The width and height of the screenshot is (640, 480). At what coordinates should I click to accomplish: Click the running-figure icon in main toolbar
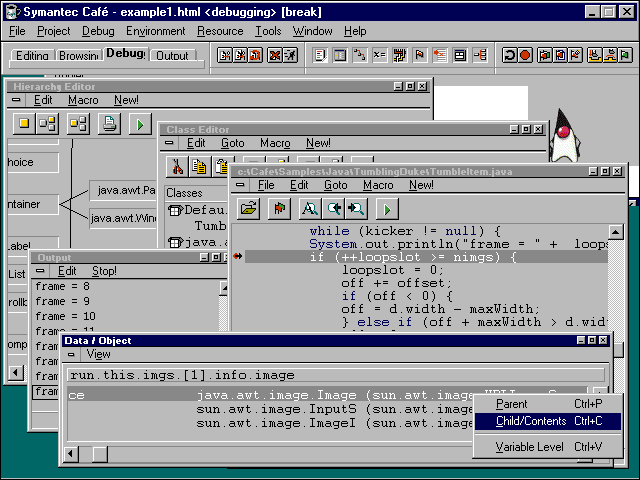(x=291, y=55)
